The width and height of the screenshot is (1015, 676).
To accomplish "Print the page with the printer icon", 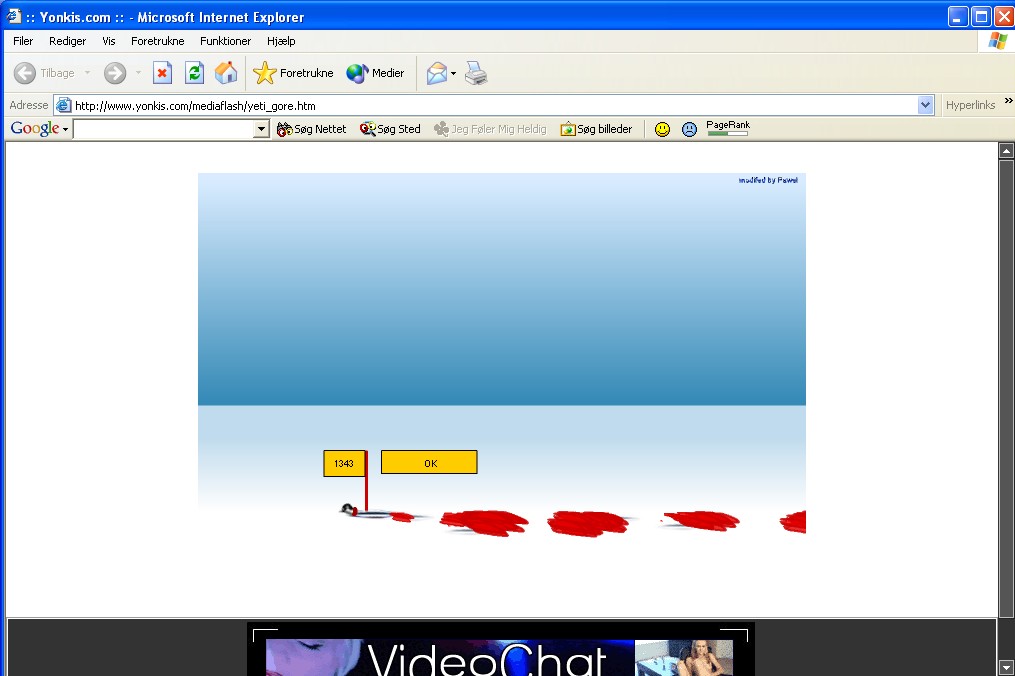I will click(x=476, y=73).
